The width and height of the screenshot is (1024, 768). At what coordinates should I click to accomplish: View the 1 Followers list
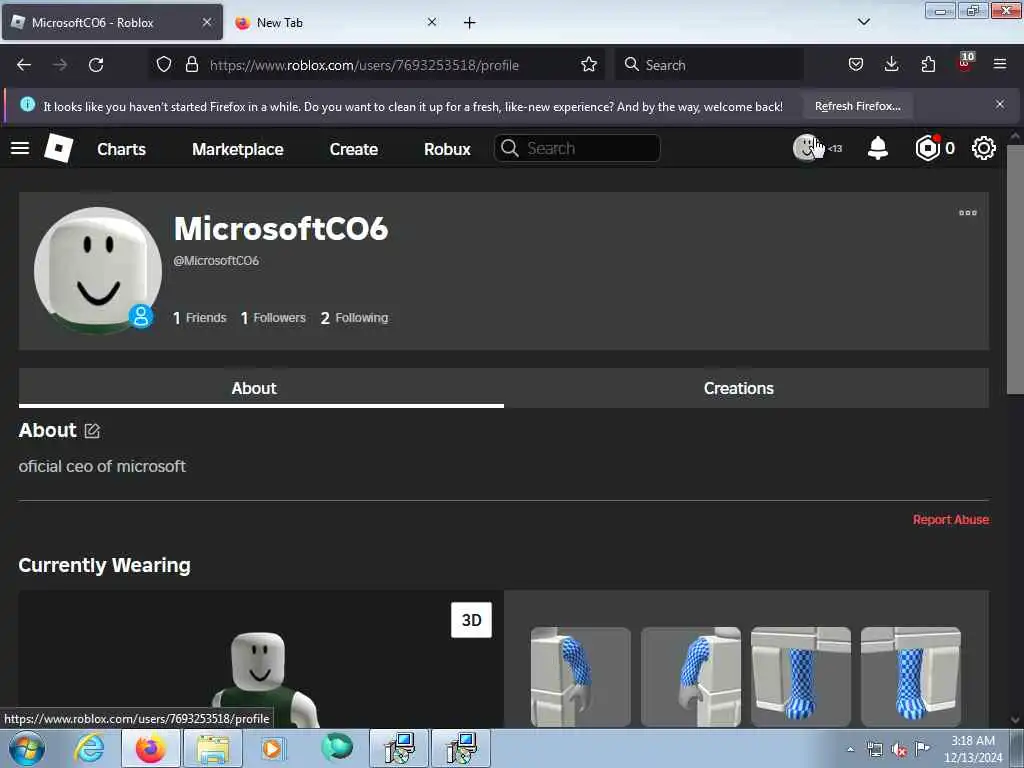click(x=273, y=318)
